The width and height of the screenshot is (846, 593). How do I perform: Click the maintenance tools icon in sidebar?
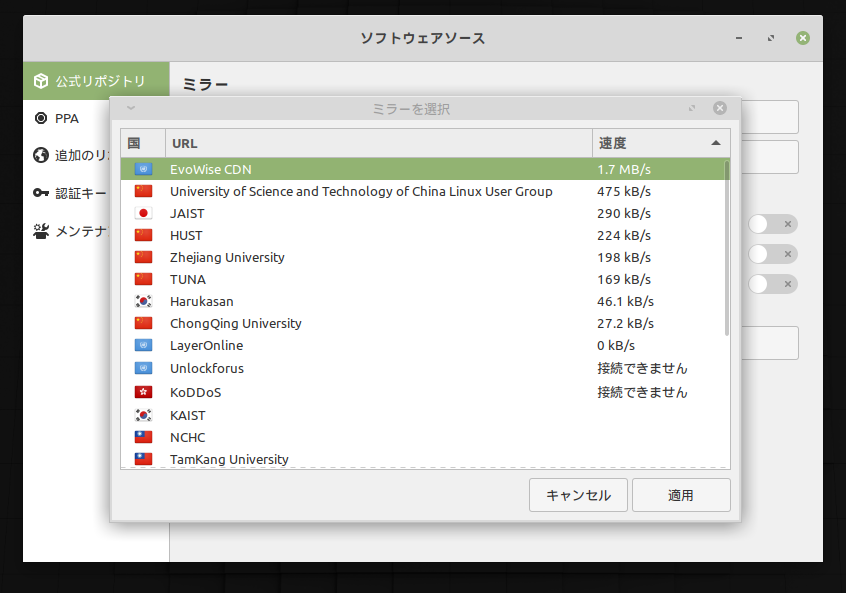[41, 231]
